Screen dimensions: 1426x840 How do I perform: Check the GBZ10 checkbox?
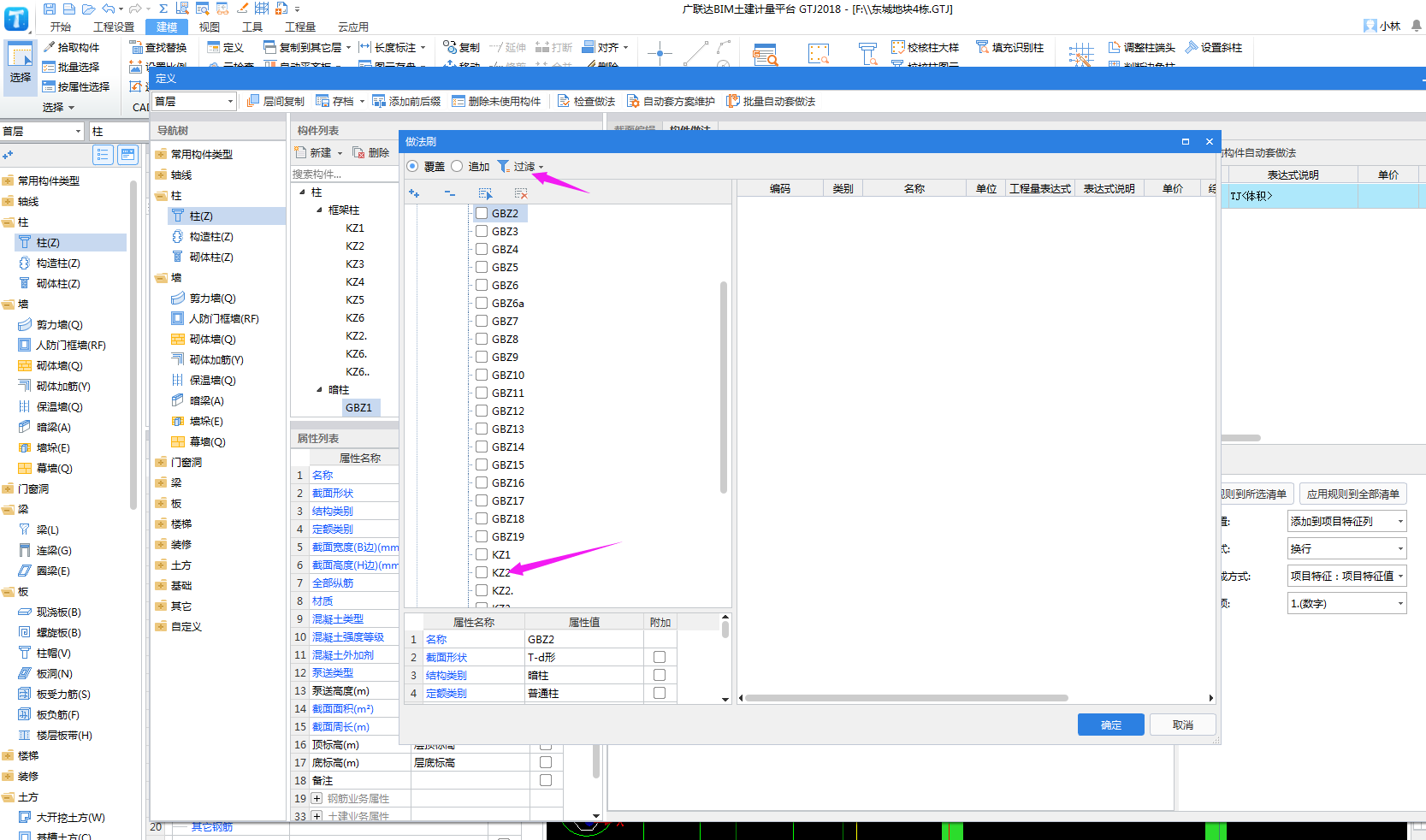click(482, 375)
